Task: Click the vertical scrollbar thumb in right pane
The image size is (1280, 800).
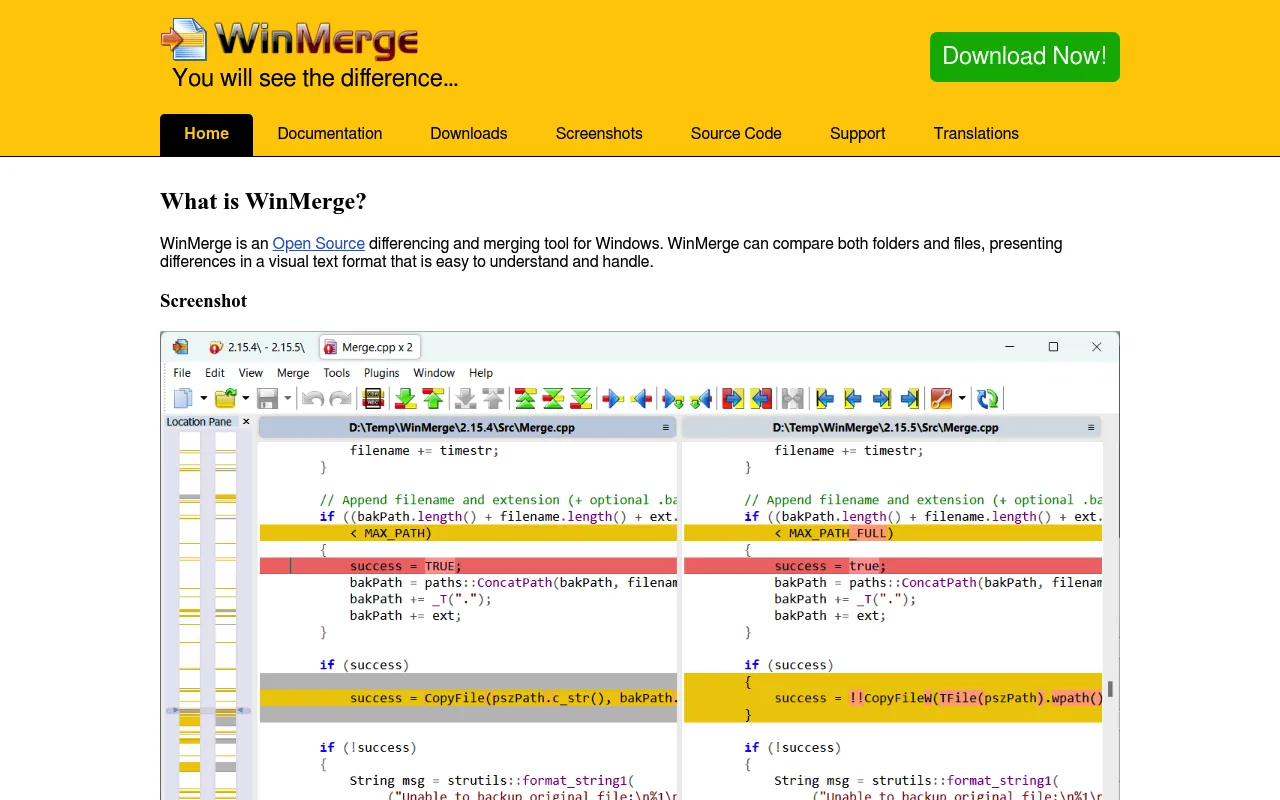Action: [x=1110, y=689]
